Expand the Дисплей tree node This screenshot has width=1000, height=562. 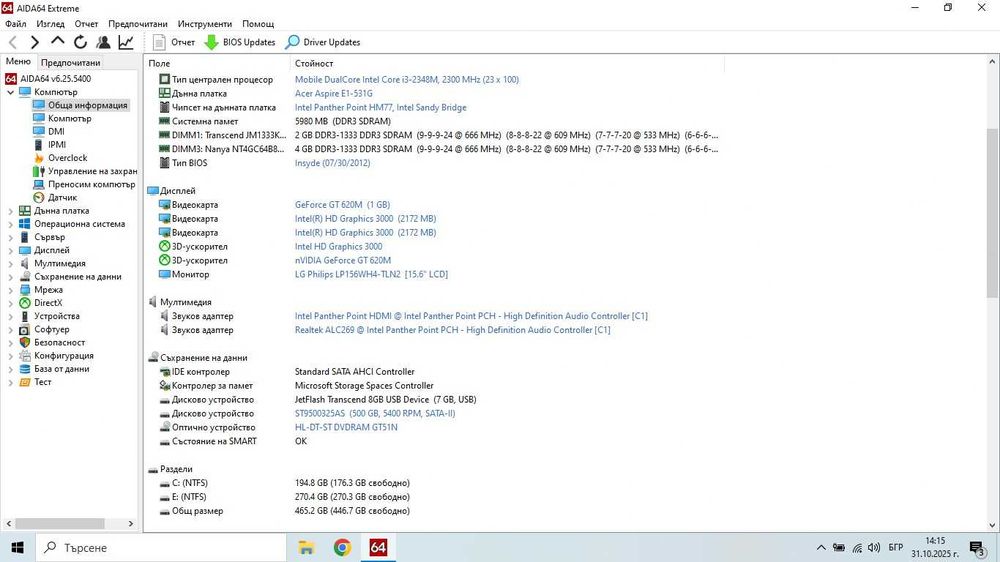[10, 251]
